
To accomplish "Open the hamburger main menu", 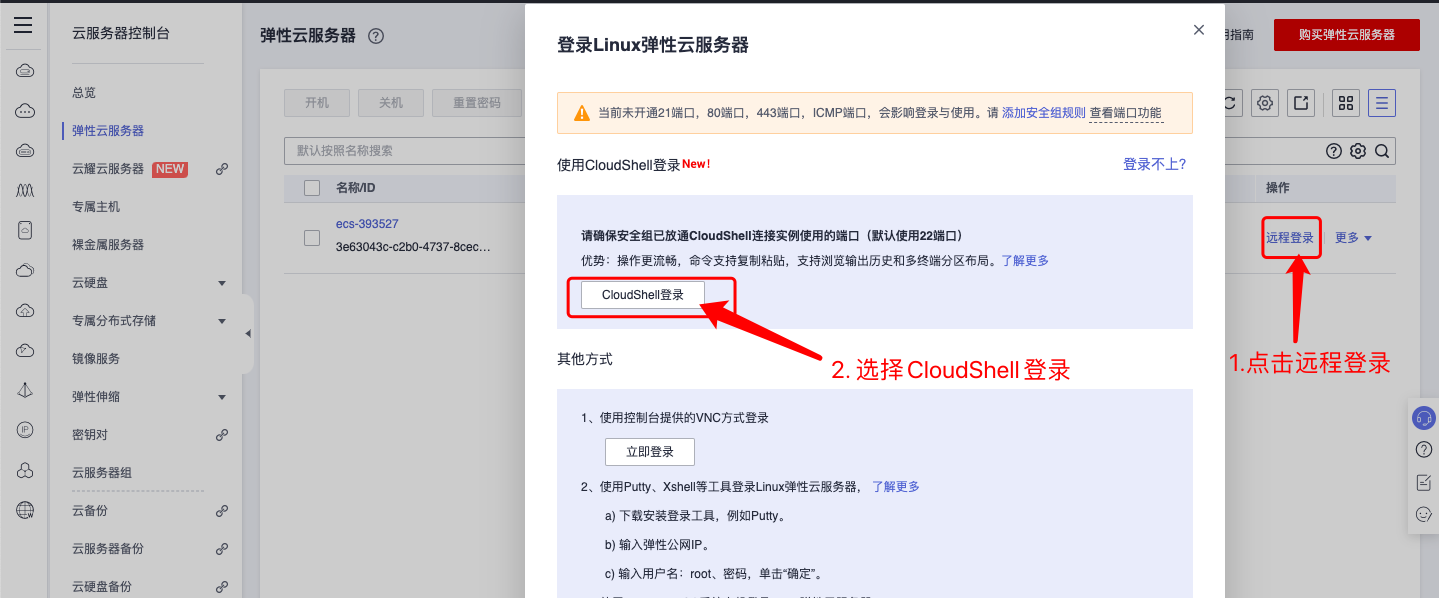I will click(23, 26).
